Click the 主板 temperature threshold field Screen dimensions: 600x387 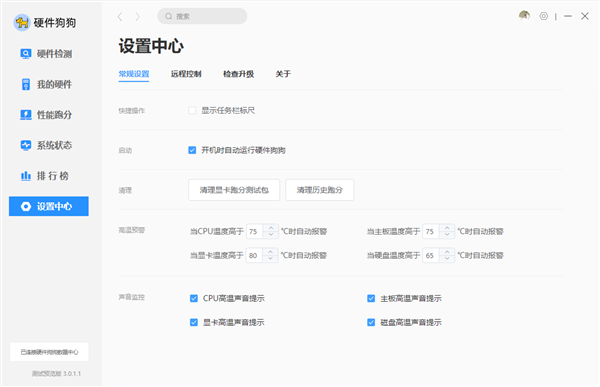(431, 232)
